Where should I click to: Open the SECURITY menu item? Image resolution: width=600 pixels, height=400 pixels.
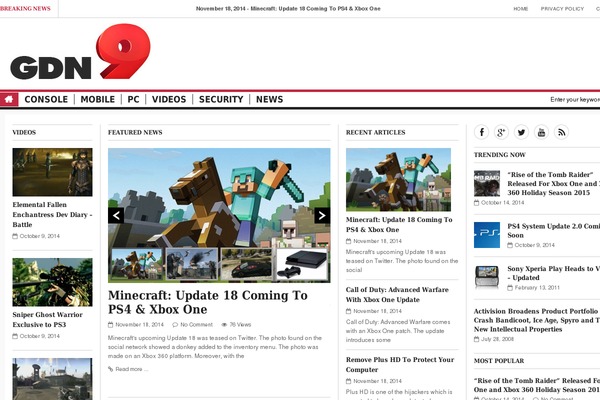click(x=221, y=100)
